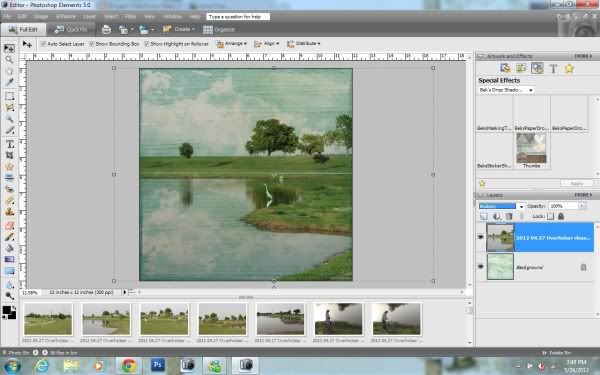Open the Filter menu
Viewport: 600px width, 375px height.
click(x=130, y=16)
